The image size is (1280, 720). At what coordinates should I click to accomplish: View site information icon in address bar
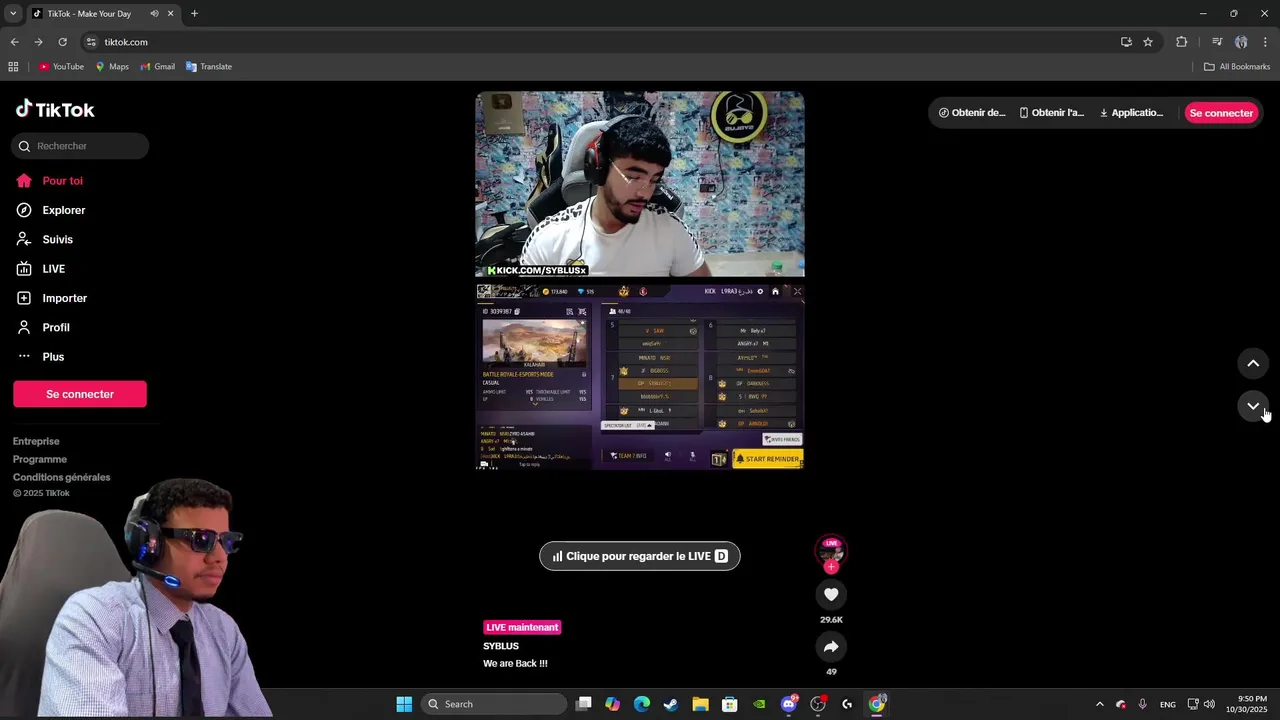[91, 42]
